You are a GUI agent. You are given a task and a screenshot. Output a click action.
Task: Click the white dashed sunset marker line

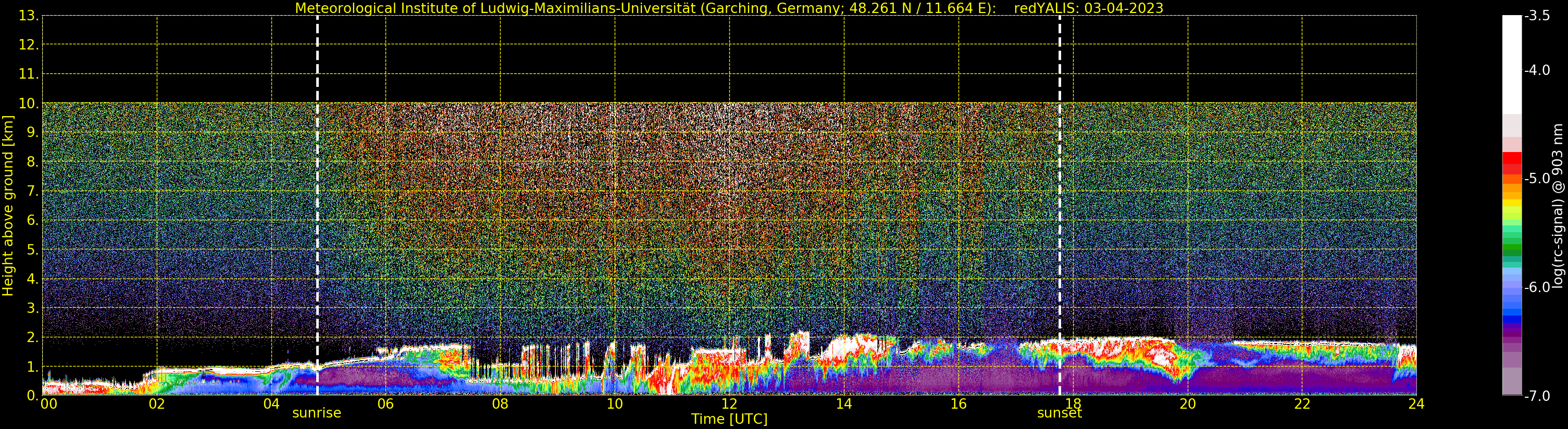click(1060, 206)
